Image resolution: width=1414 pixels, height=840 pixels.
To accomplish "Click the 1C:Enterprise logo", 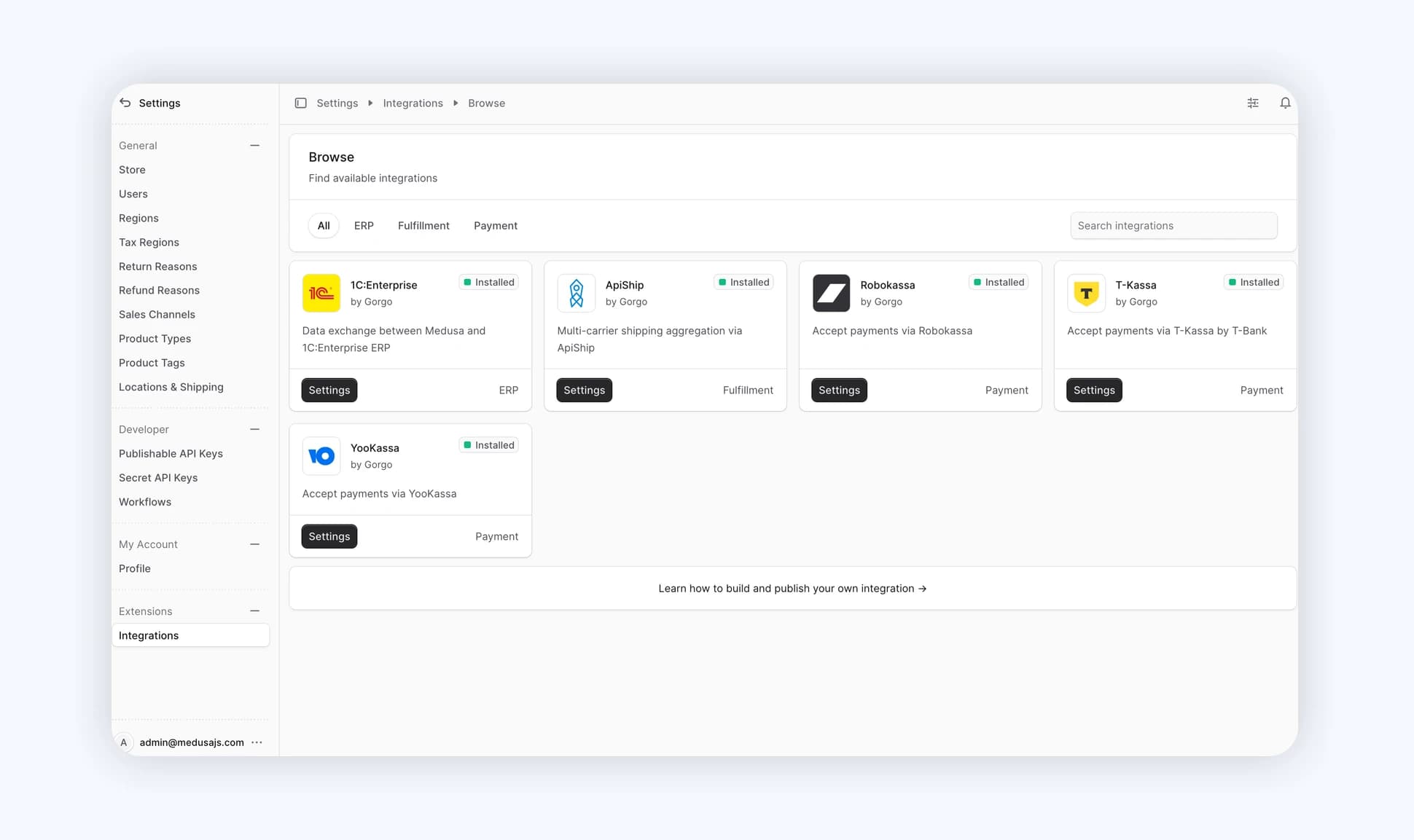I will (321, 293).
